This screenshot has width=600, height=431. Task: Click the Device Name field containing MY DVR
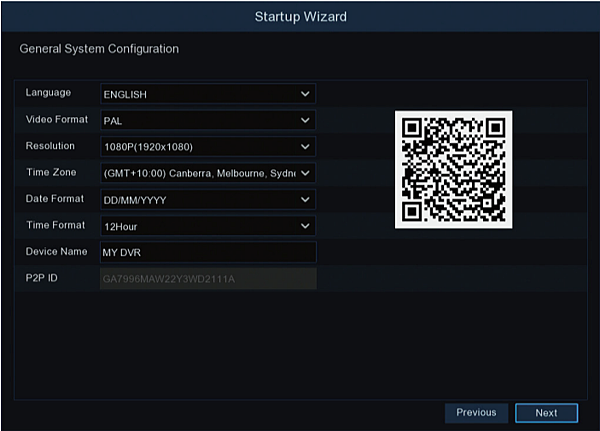click(208, 252)
